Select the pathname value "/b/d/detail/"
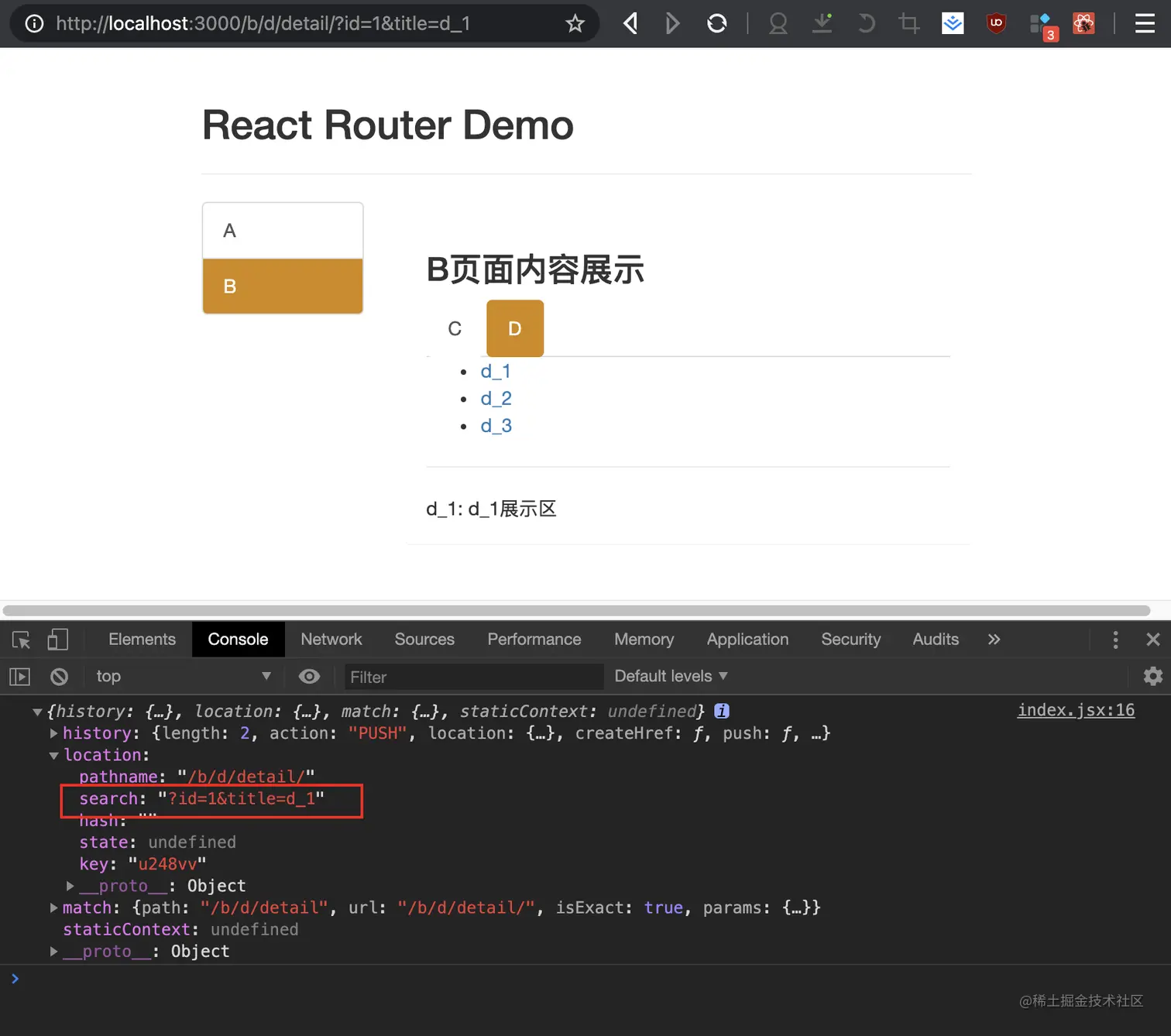This screenshot has width=1171, height=1036. [246, 777]
